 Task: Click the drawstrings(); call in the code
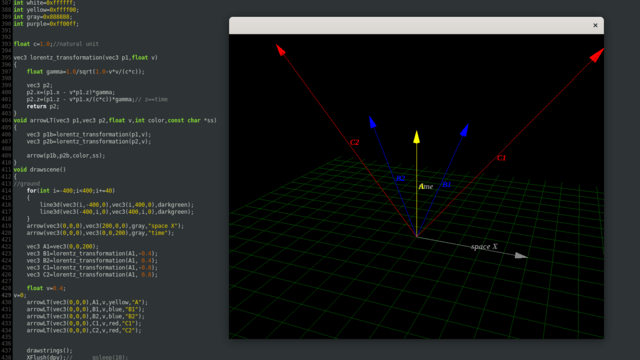coord(49,351)
